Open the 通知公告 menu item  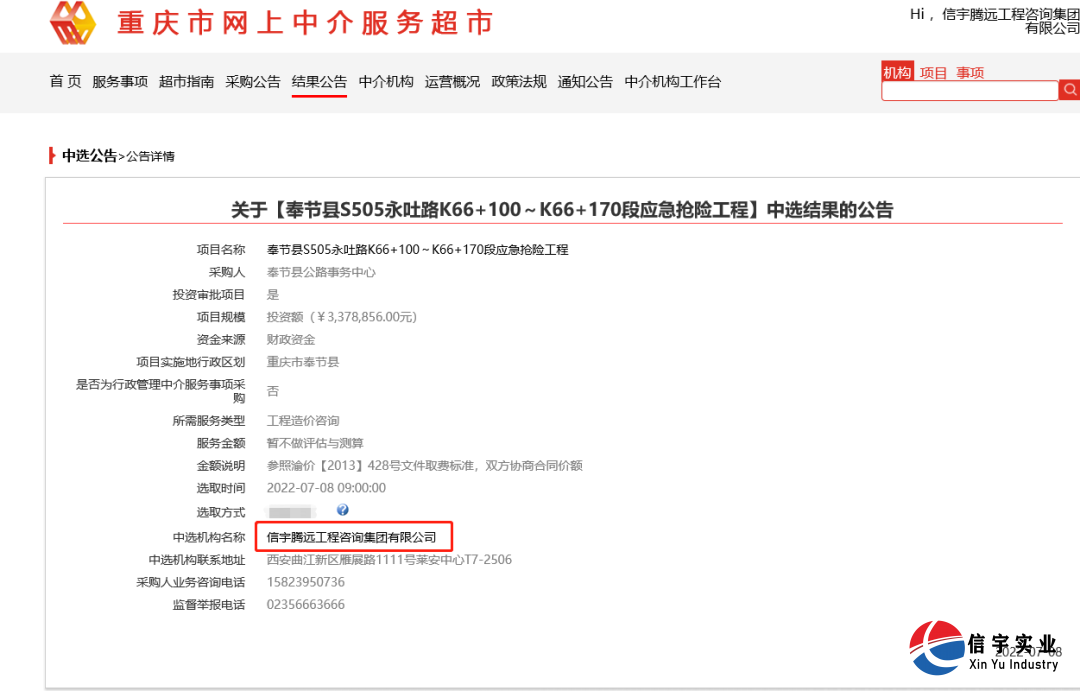(x=584, y=82)
